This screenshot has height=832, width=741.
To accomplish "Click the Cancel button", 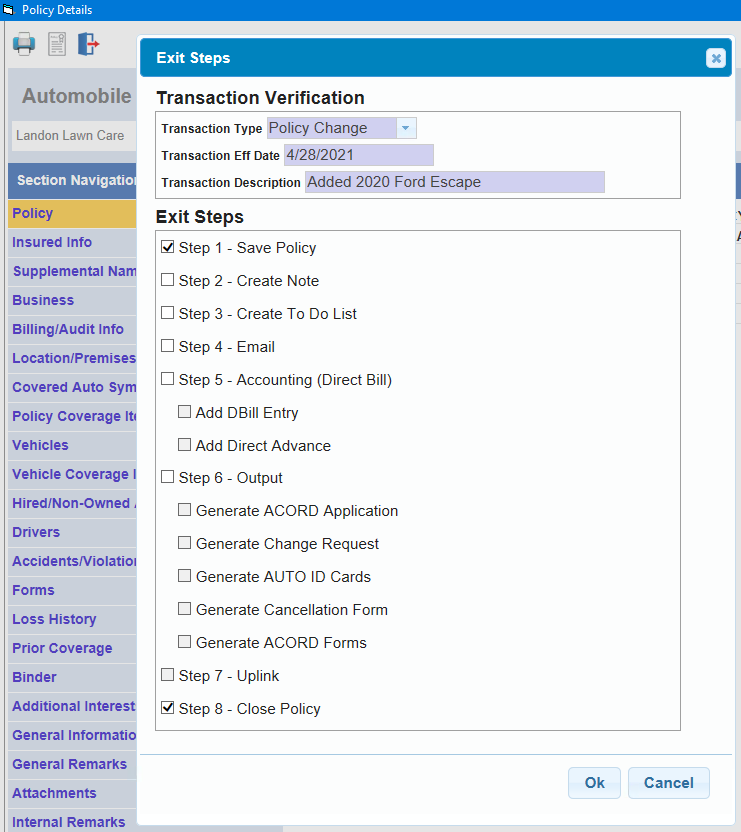I will (x=669, y=783).
